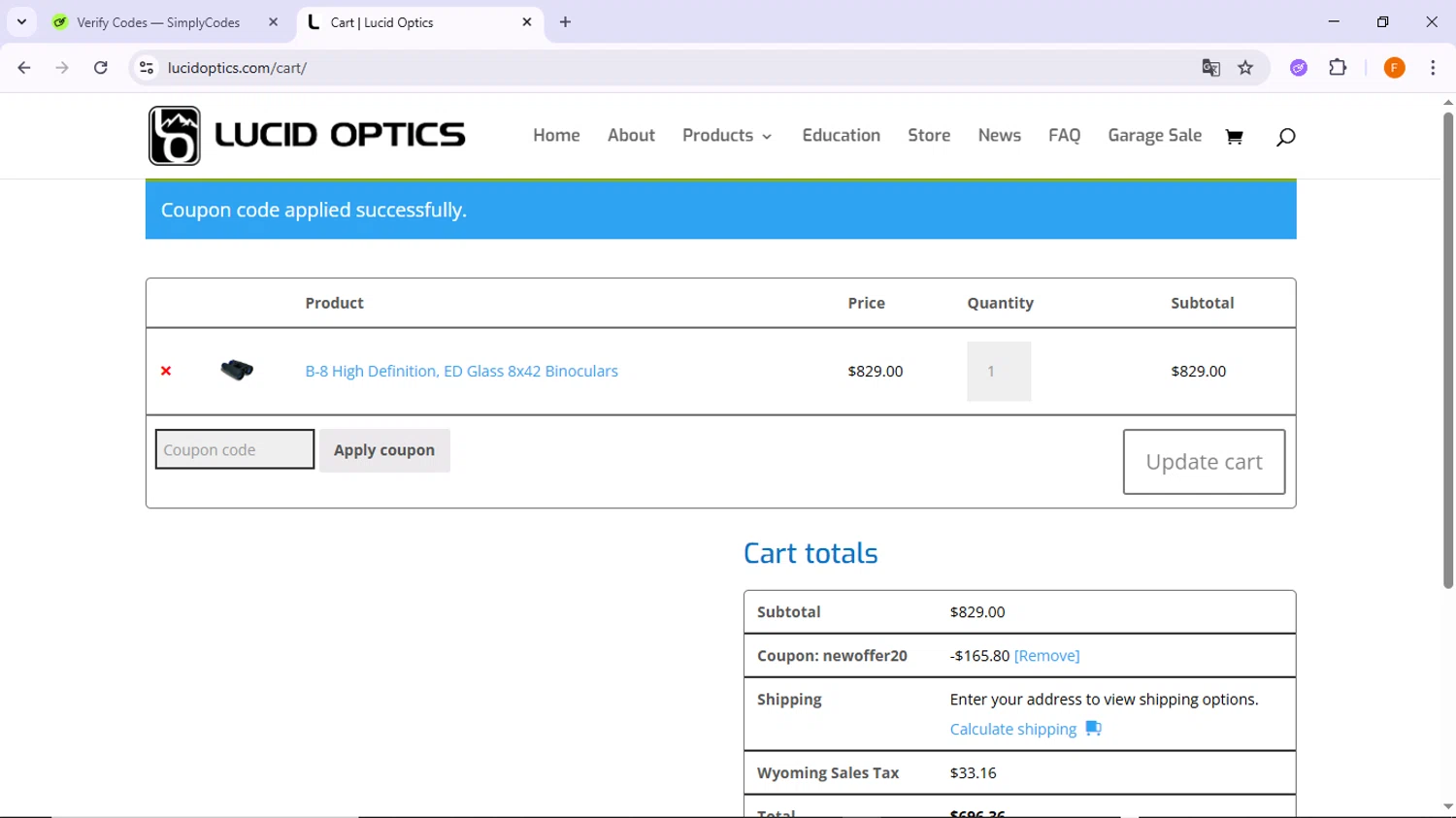Click the 'Coupon: newoffer20' label
The width and height of the screenshot is (1456, 818).
[832, 656]
